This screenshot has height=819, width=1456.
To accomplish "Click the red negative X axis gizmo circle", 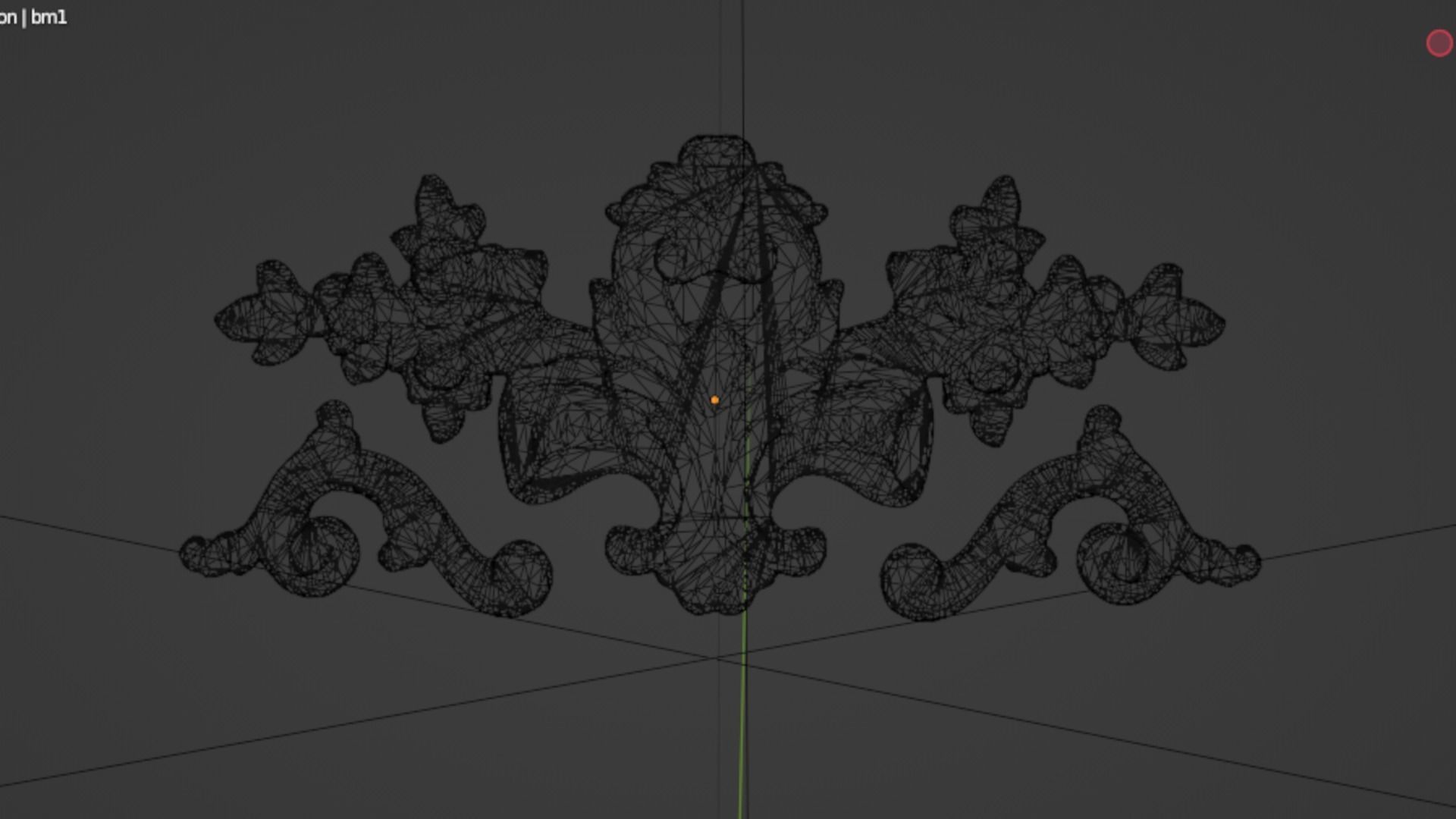I will pyautogui.click(x=1439, y=44).
